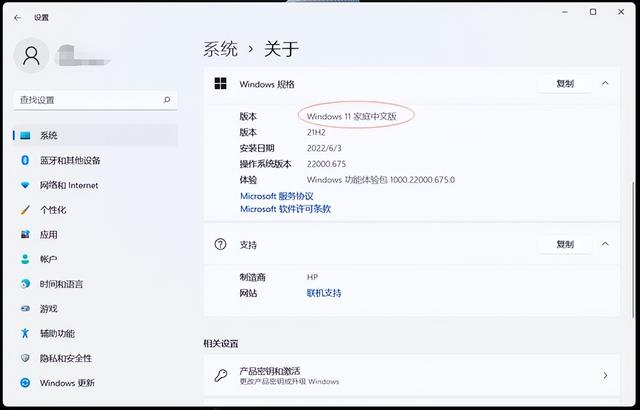Minimize the Settings window
The width and height of the screenshot is (640, 410).
[x=565, y=12]
